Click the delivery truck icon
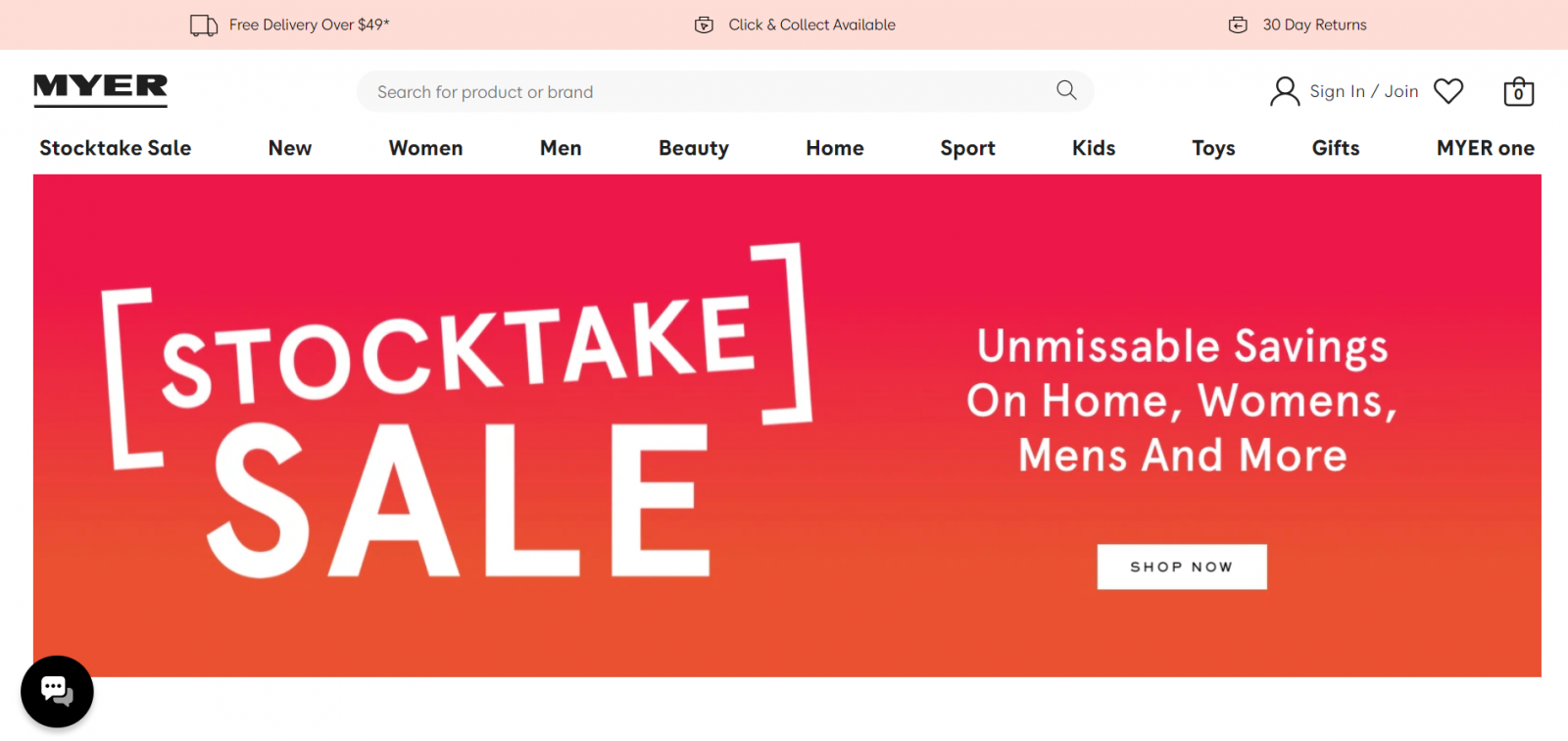 click(x=204, y=25)
